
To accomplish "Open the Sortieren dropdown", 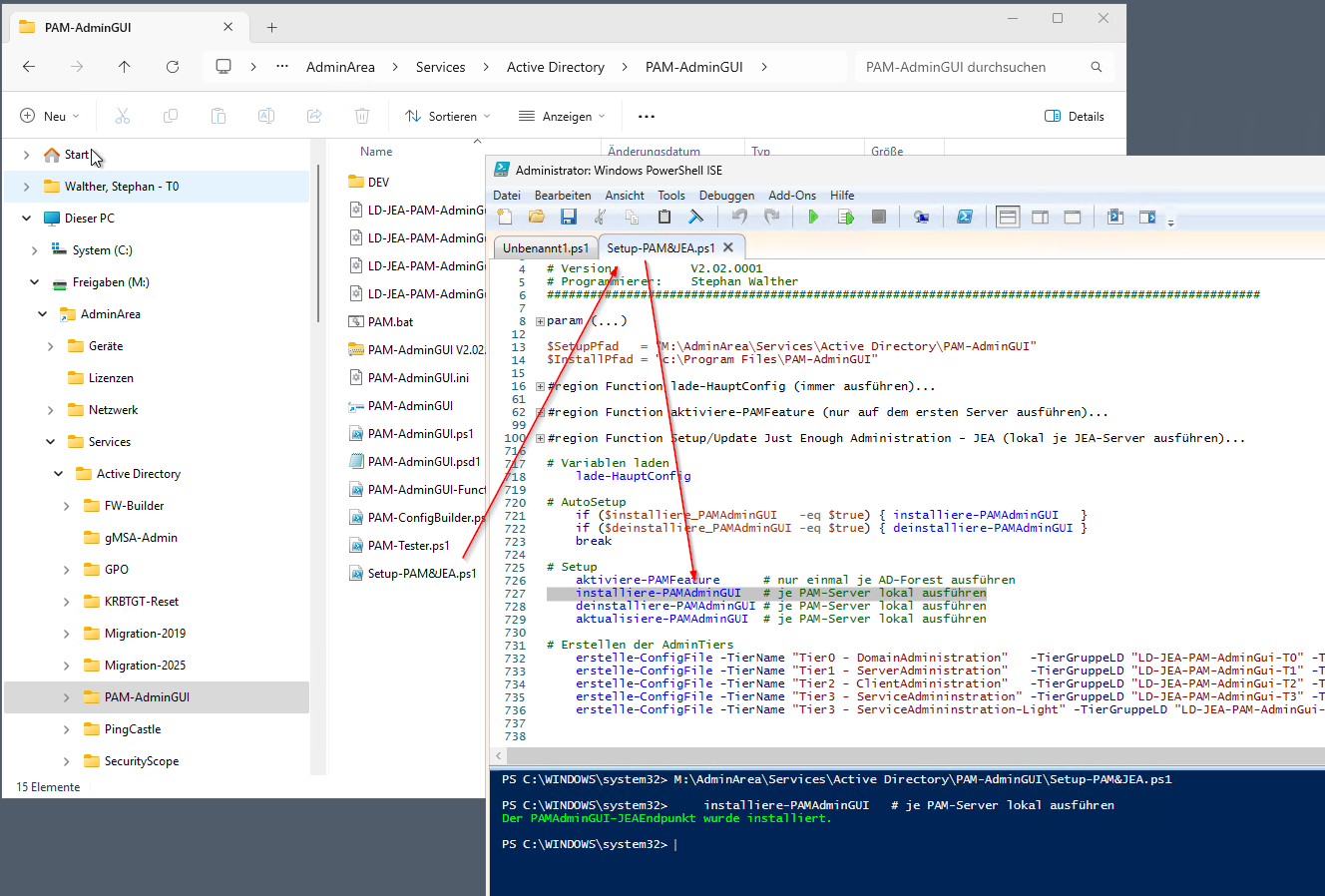I will coord(447,116).
